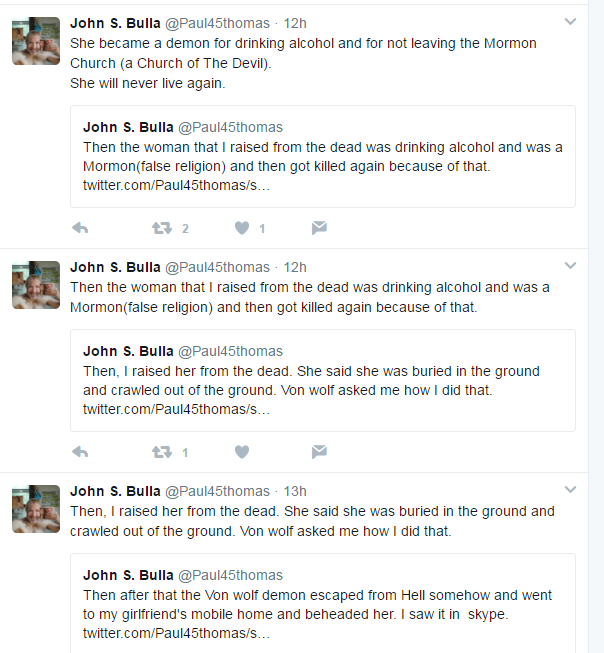Image resolution: width=604 pixels, height=653 pixels.
Task: Open twitter.com link in third quoted tweet
Action: click(176, 633)
